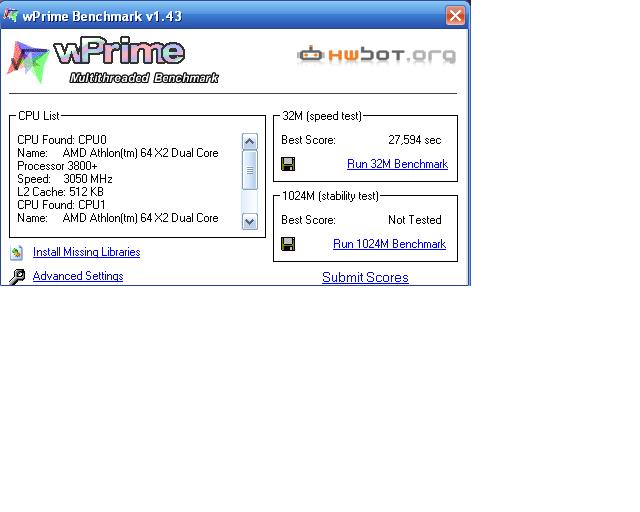Screen dimensions: 640x512
Task: Click the '27,594 sec' best score value
Action: [x=415, y=140]
